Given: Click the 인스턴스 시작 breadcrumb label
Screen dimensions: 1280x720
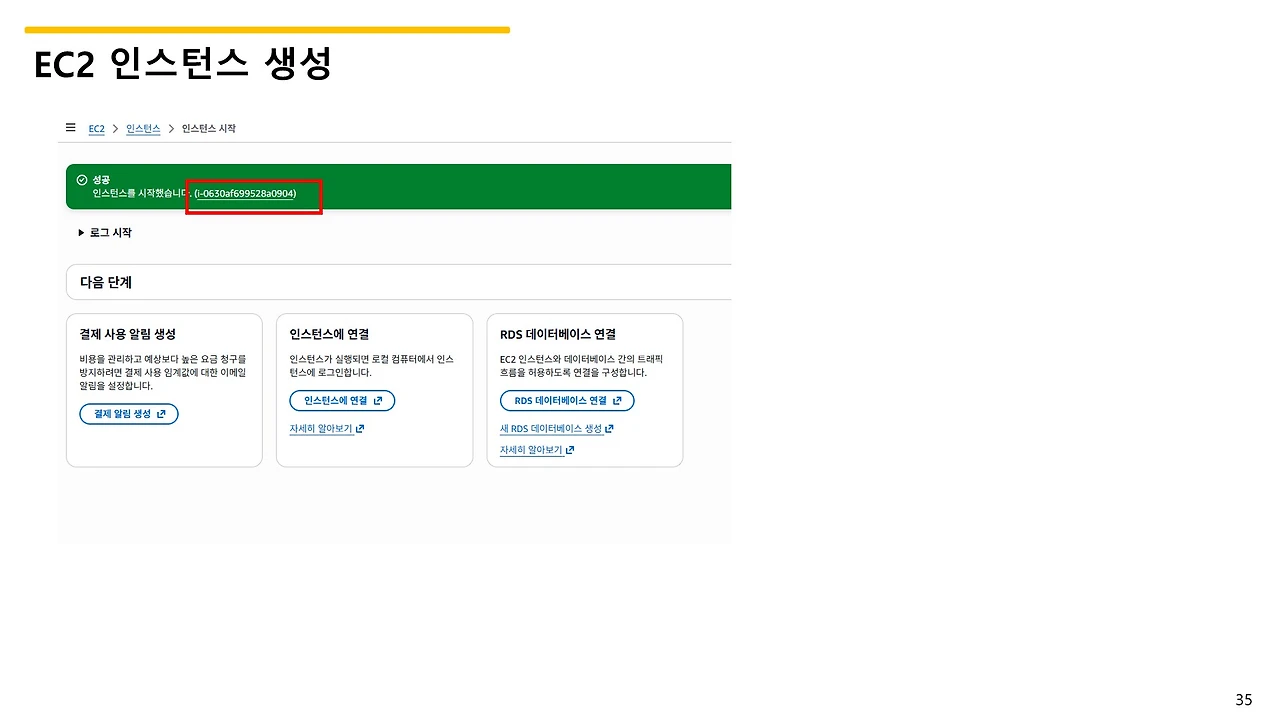Looking at the screenshot, I should tap(208, 128).
